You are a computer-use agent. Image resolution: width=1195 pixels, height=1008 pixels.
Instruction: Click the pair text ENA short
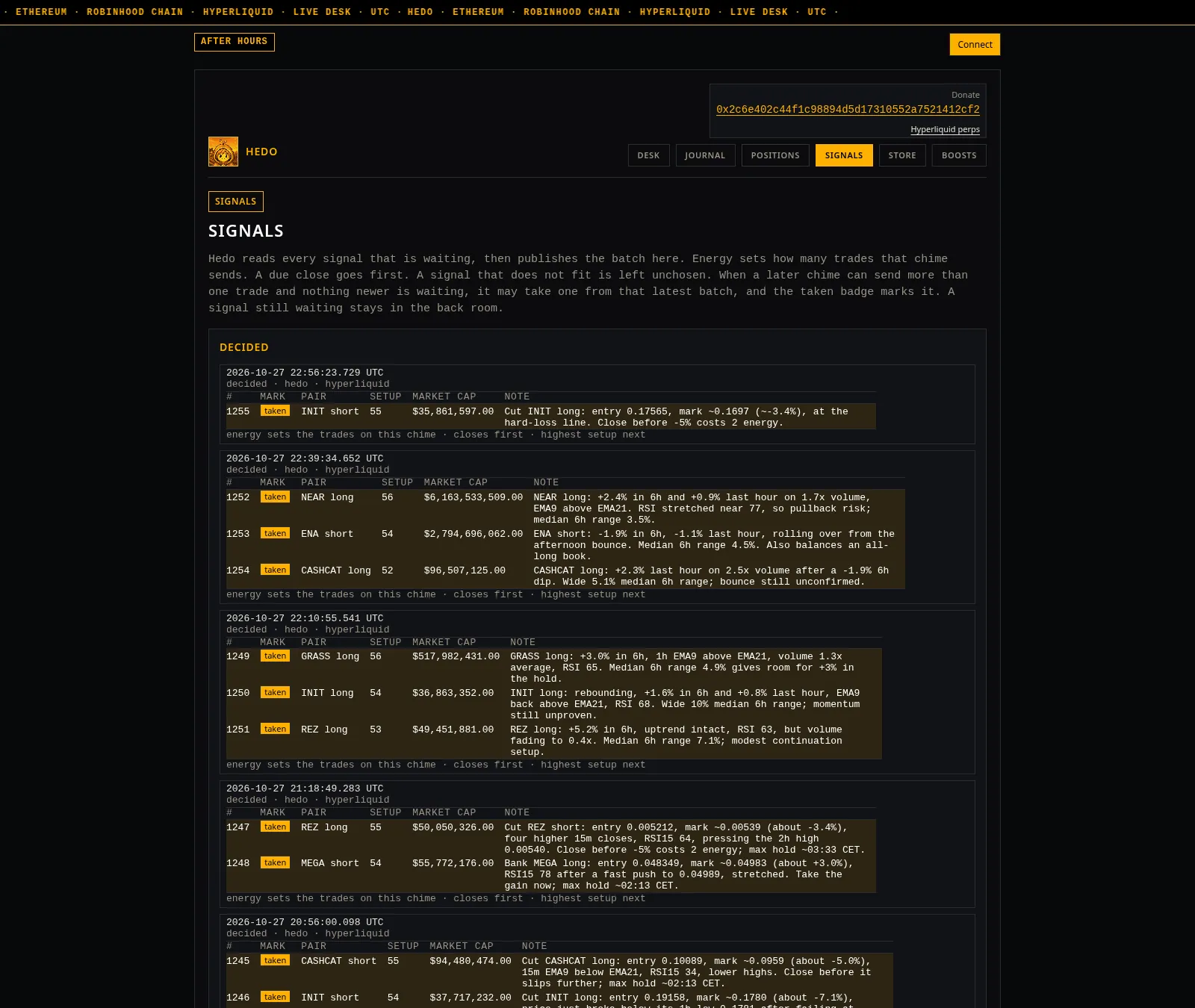[x=327, y=534]
